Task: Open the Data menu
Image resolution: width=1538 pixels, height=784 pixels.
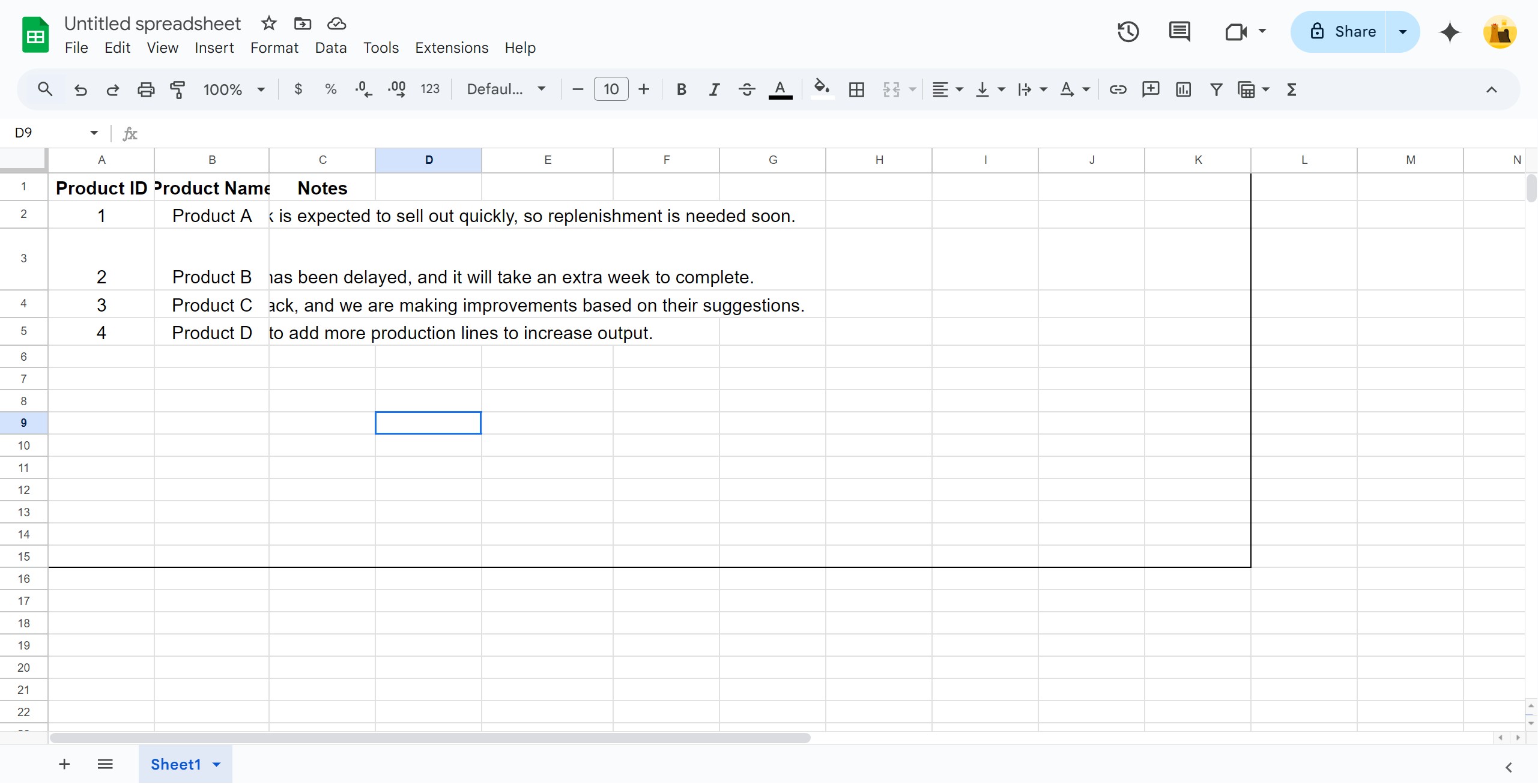Action: coord(330,47)
